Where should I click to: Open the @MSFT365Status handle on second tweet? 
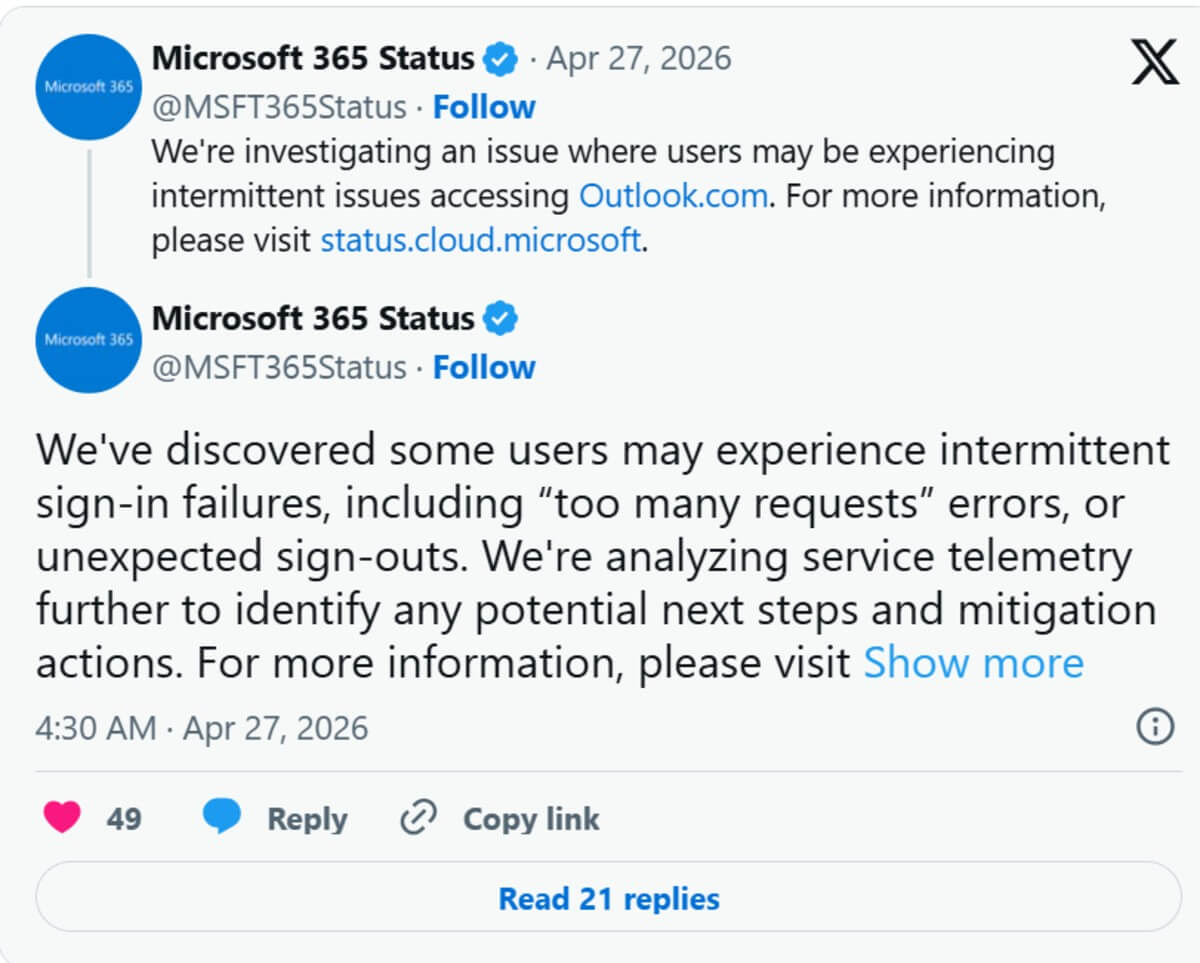click(x=278, y=367)
